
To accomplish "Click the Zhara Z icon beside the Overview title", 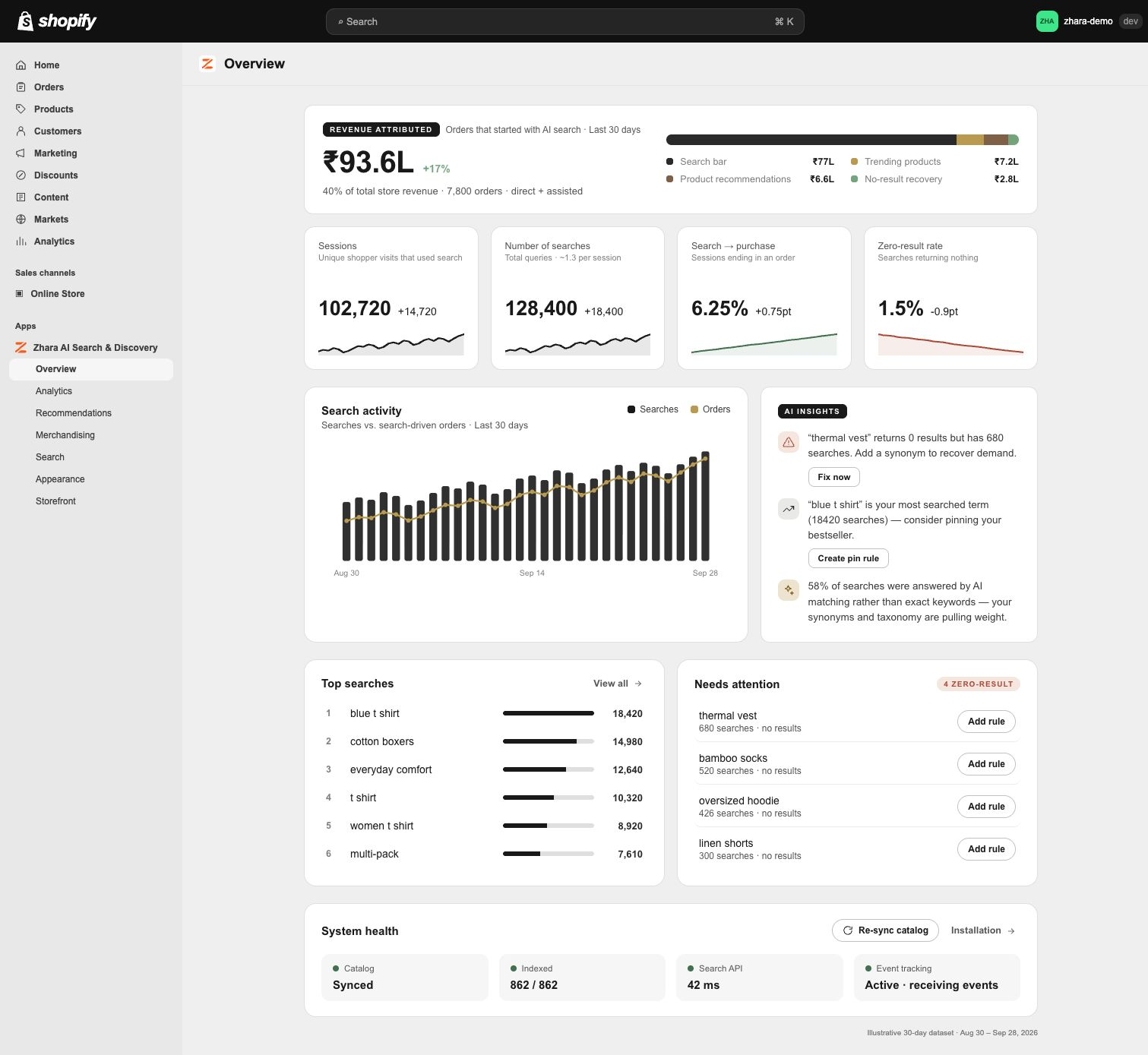I will pos(207,64).
